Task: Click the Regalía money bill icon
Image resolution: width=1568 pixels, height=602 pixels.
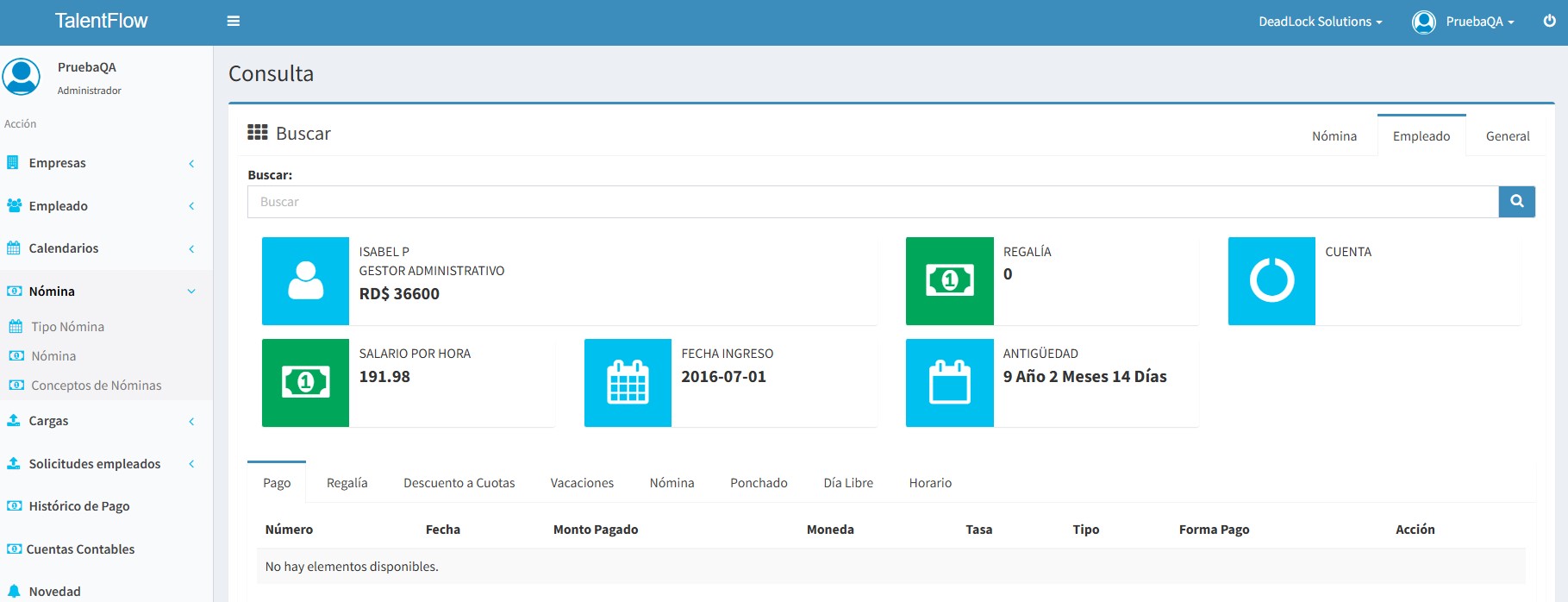Action: point(950,281)
